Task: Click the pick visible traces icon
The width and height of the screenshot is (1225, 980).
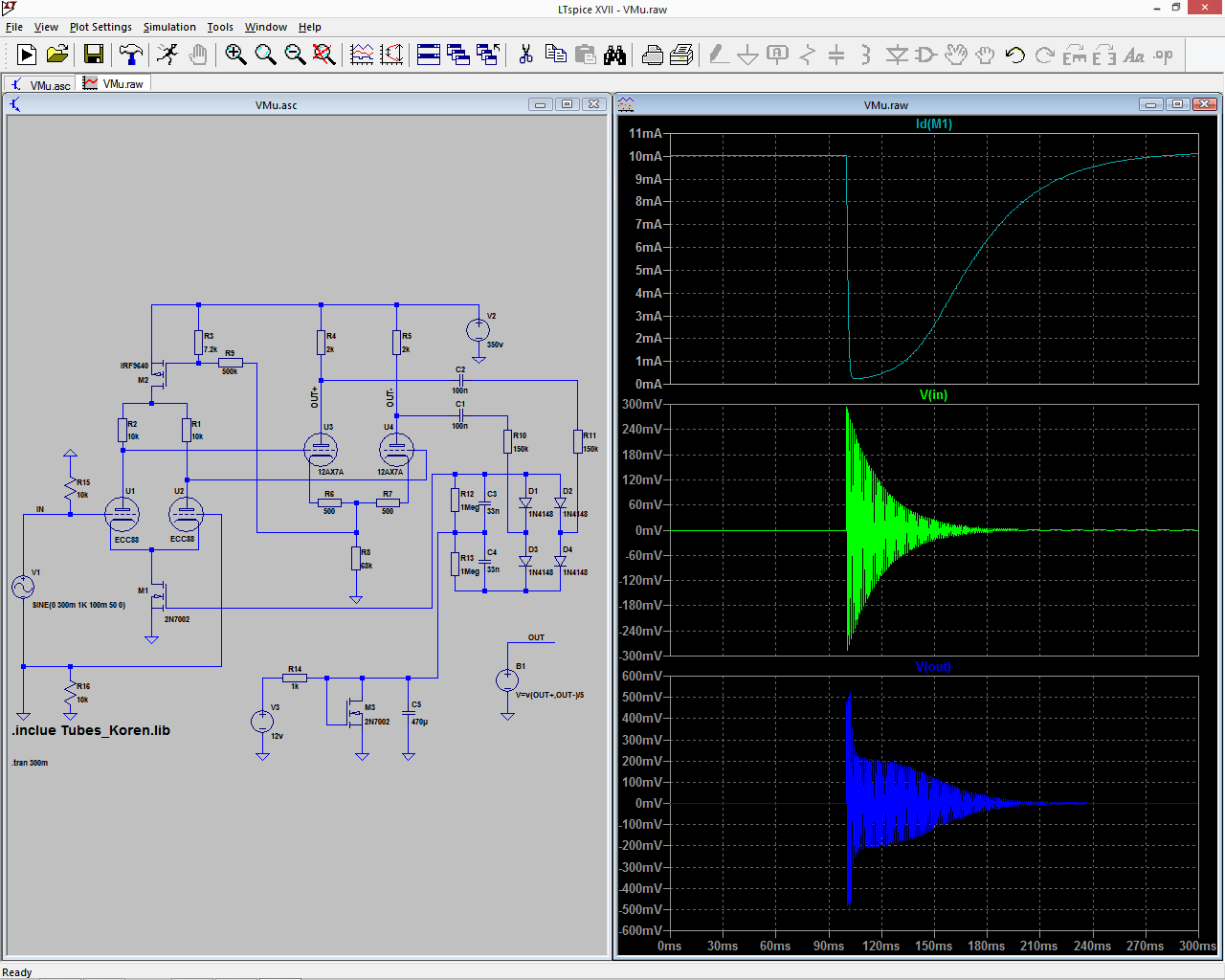Action: (362, 55)
